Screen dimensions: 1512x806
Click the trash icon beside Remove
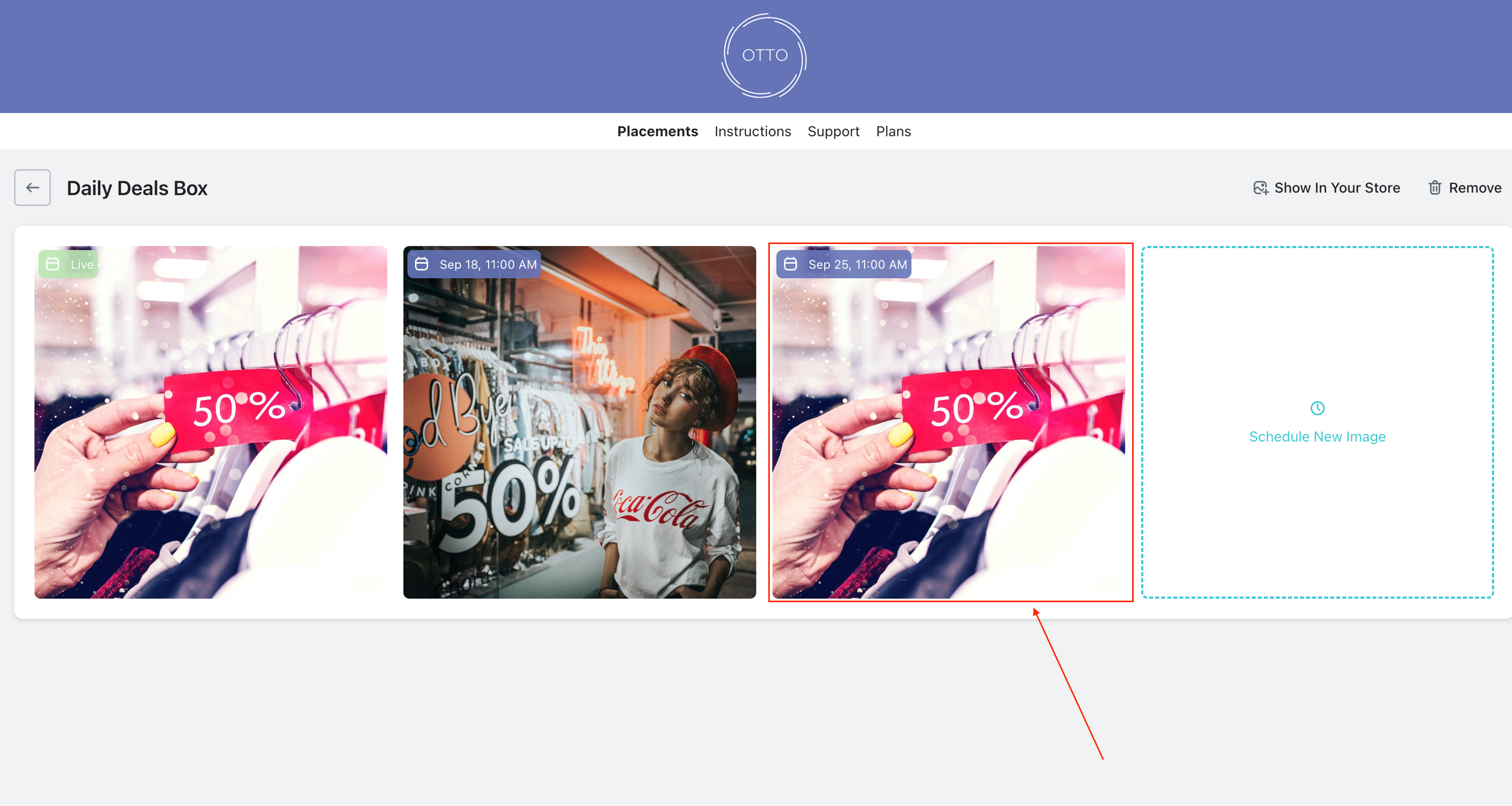click(x=1434, y=188)
